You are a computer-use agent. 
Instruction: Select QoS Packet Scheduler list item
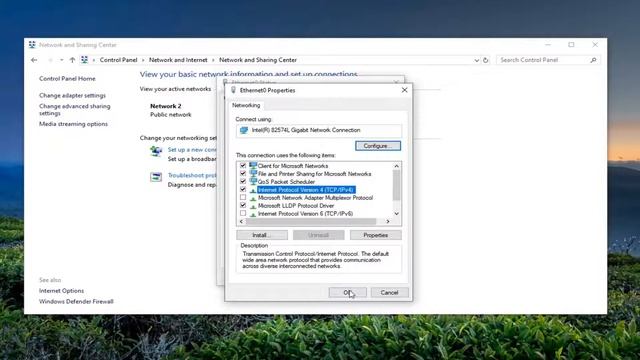pyautogui.click(x=286, y=182)
